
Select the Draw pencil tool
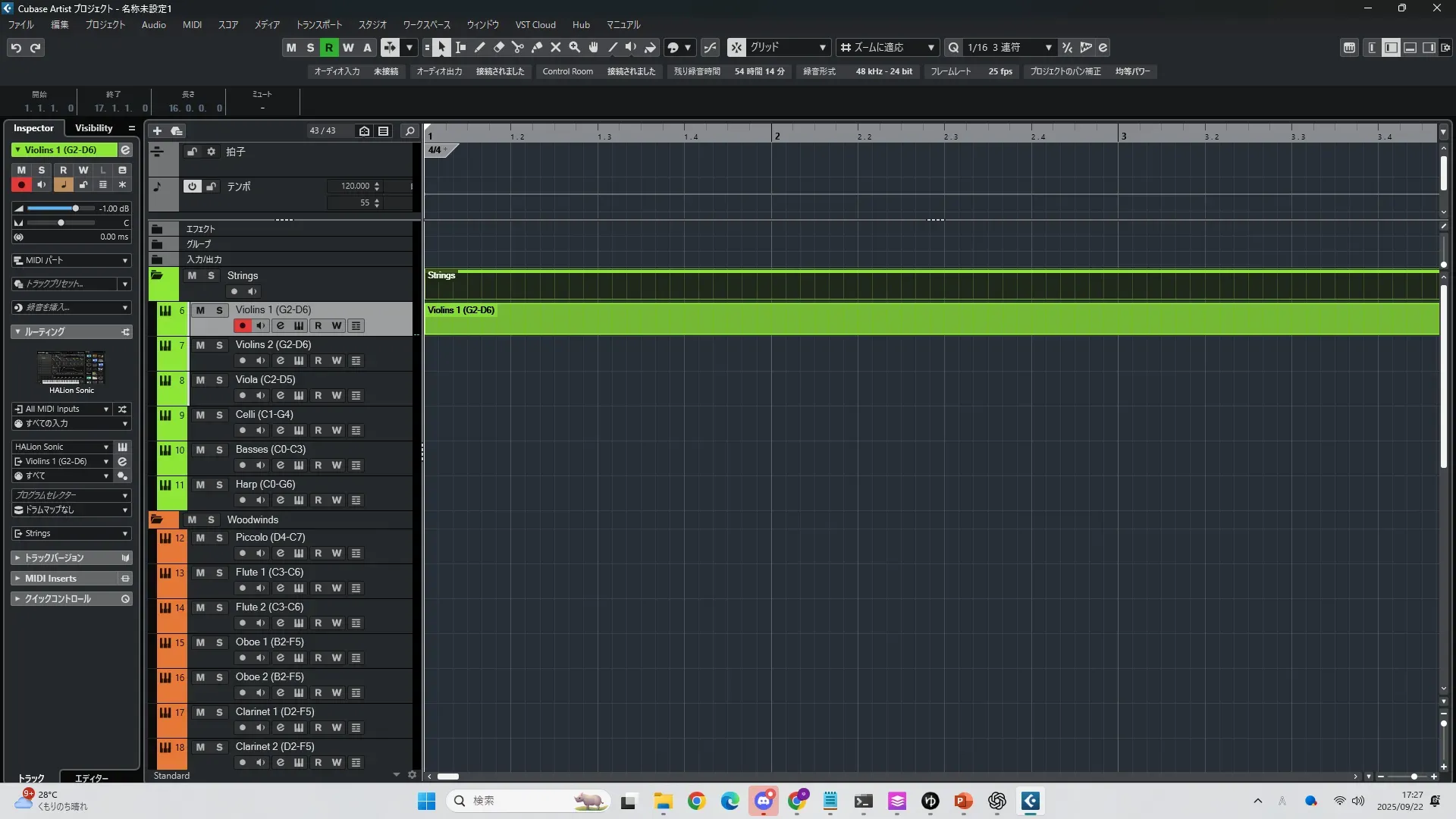click(480, 48)
